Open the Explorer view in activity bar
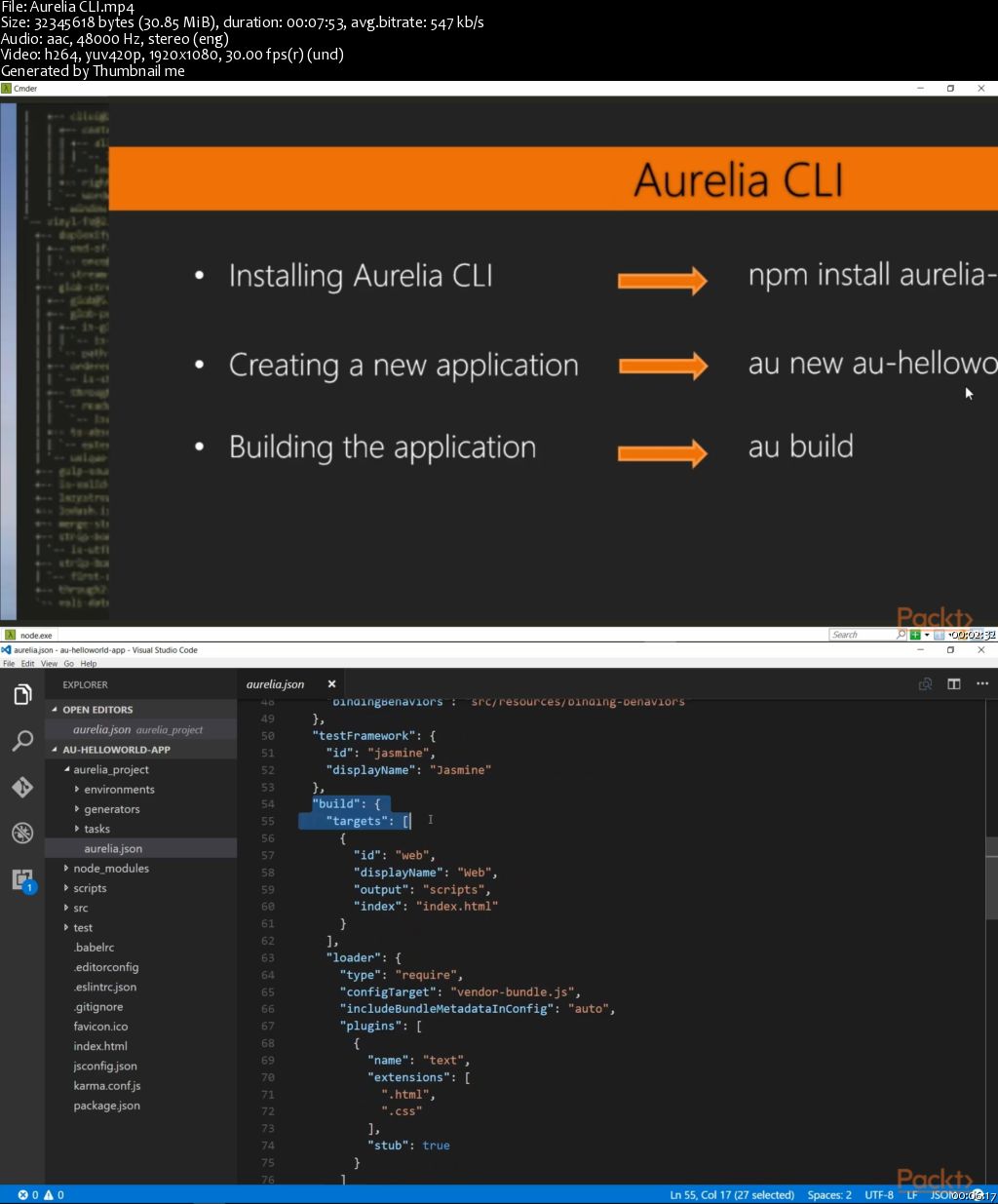Viewport: 998px width, 1204px height. [x=22, y=694]
